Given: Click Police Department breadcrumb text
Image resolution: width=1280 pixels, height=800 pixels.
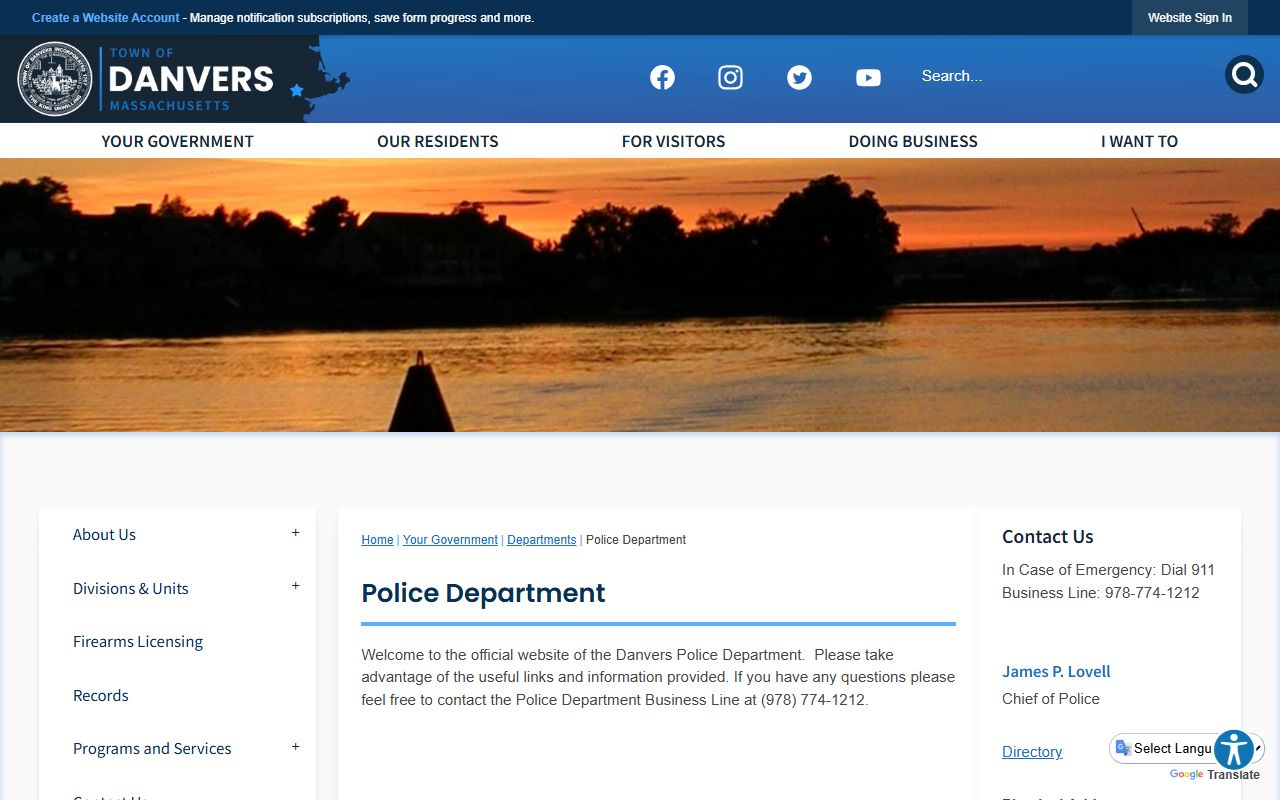Looking at the screenshot, I should 636,540.
